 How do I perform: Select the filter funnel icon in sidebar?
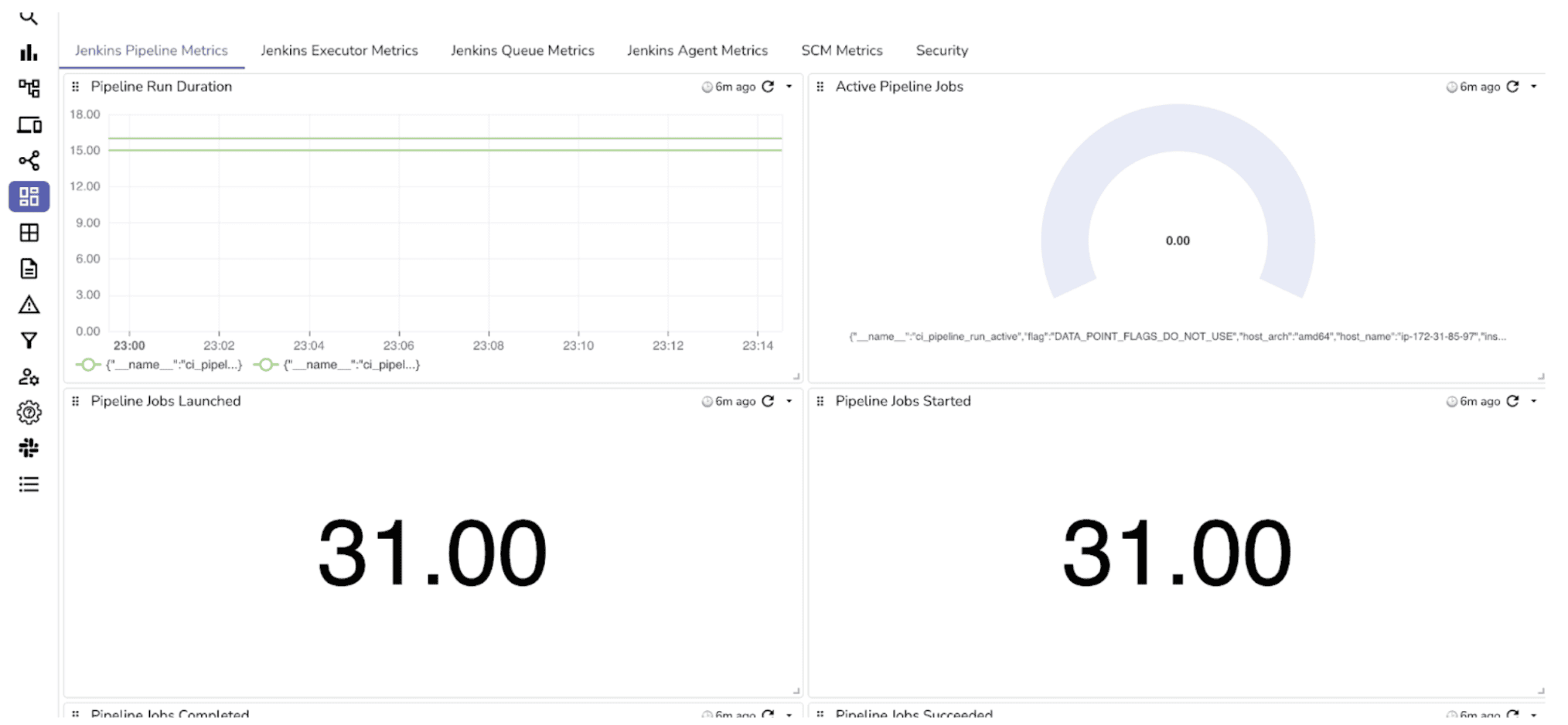click(x=29, y=340)
